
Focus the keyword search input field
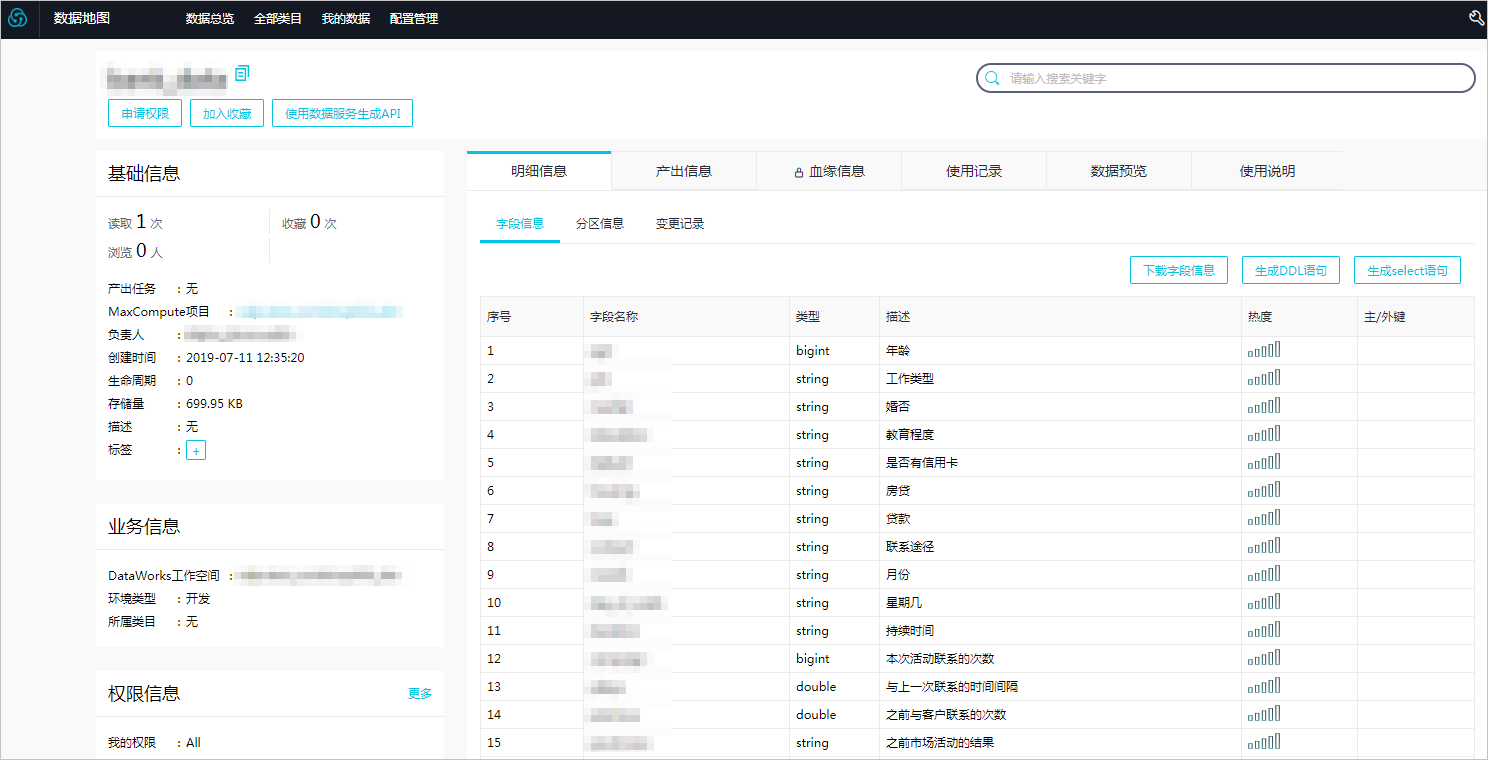pyautogui.click(x=1226, y=78)
